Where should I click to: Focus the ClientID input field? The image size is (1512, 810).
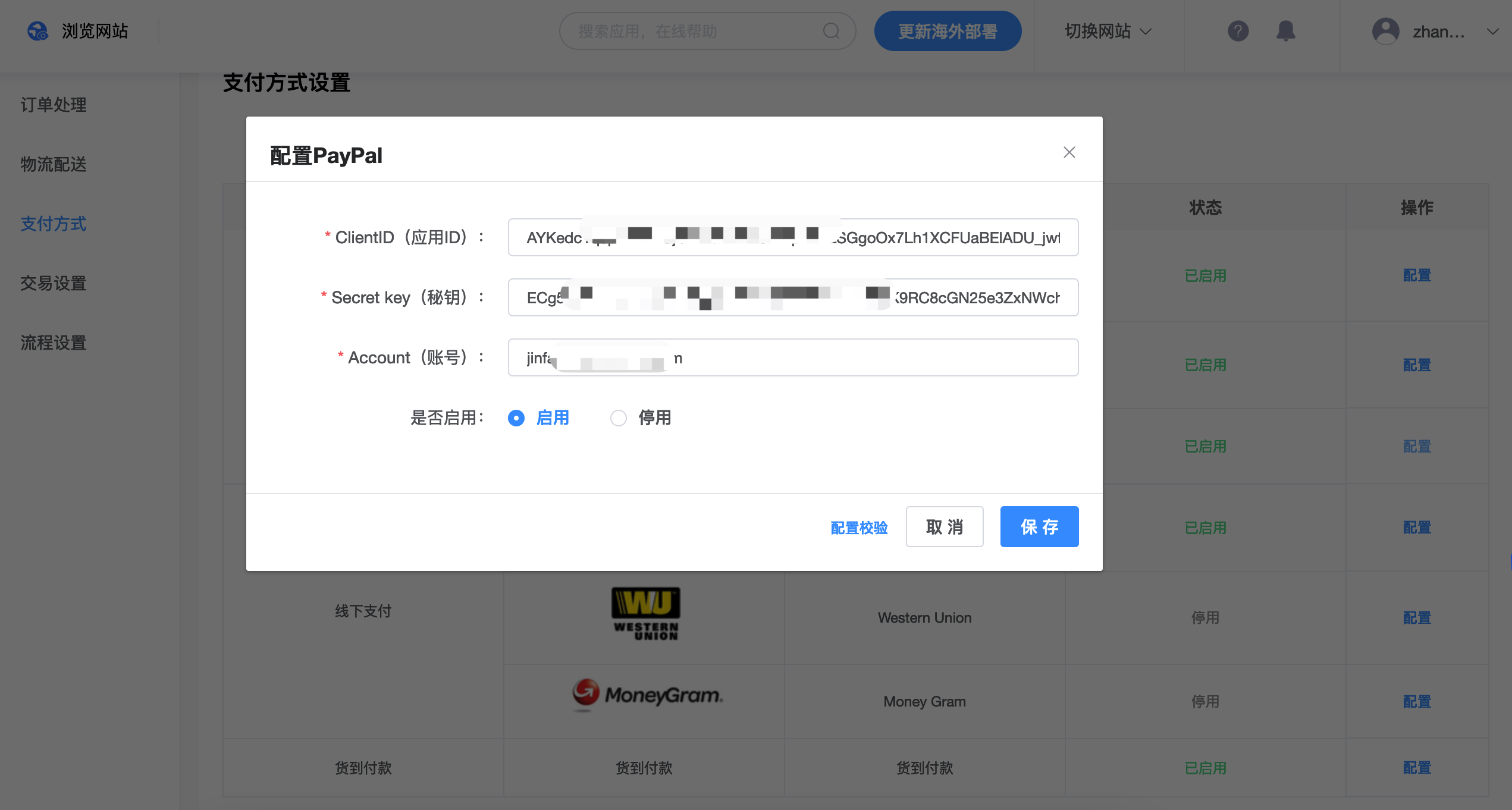[x=793, y=237]
